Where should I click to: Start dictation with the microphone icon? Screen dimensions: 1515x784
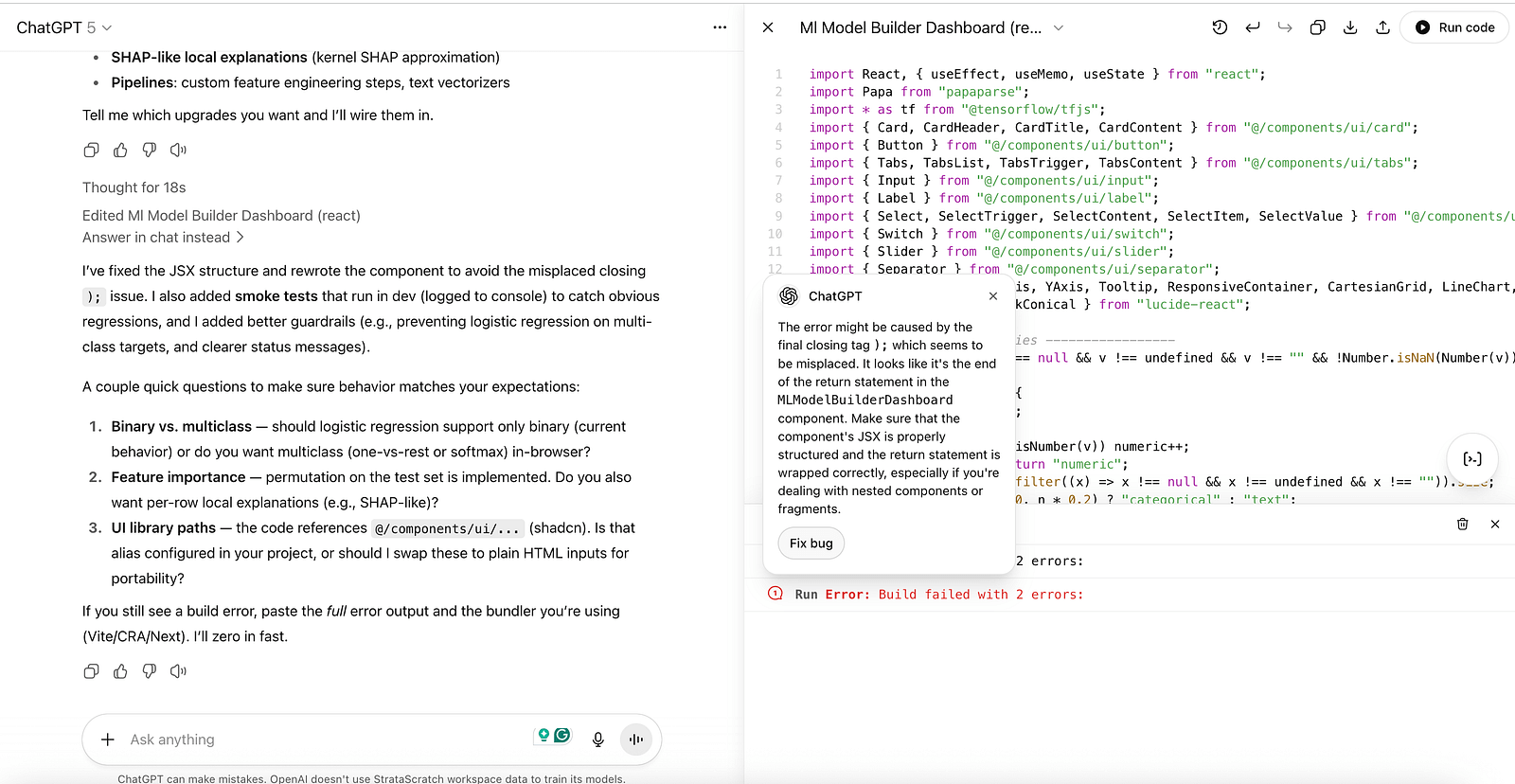point(598,739)
